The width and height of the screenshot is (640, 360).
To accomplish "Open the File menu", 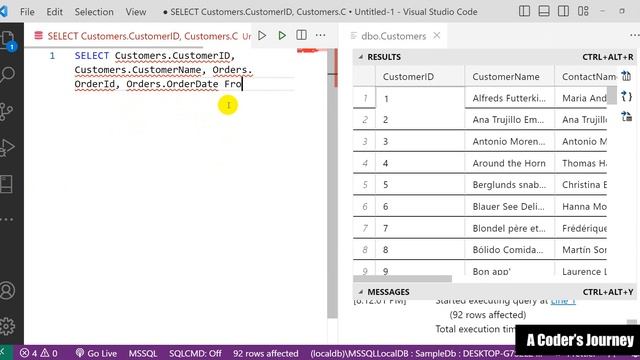I will click(x=27, y=12).
